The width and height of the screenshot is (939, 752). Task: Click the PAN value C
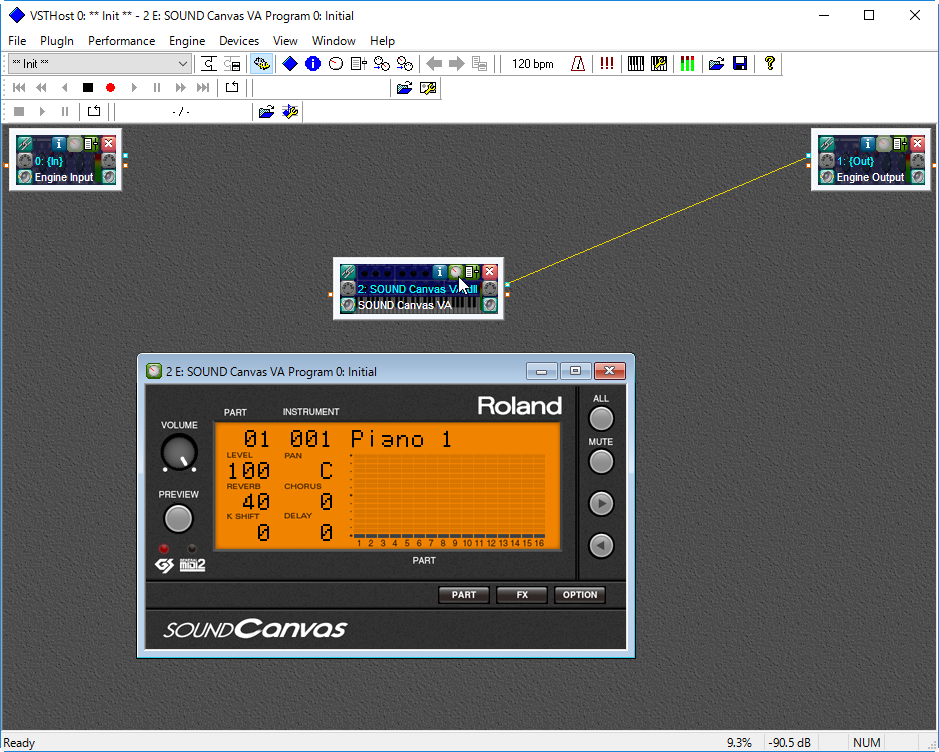(326, 471)
